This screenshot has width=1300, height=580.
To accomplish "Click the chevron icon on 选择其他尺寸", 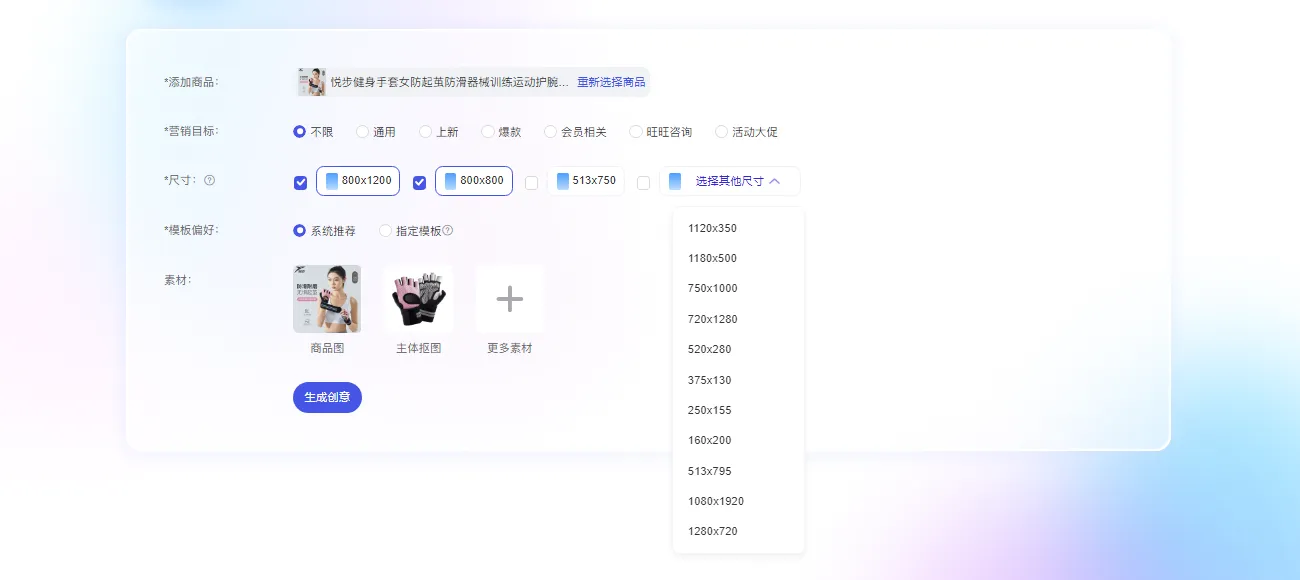I will click(775, 181).
